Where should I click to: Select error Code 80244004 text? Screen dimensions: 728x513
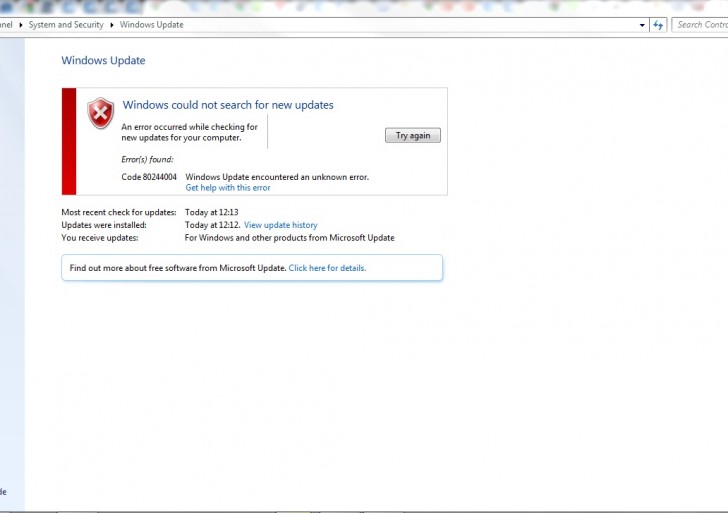tap(149, 177)
